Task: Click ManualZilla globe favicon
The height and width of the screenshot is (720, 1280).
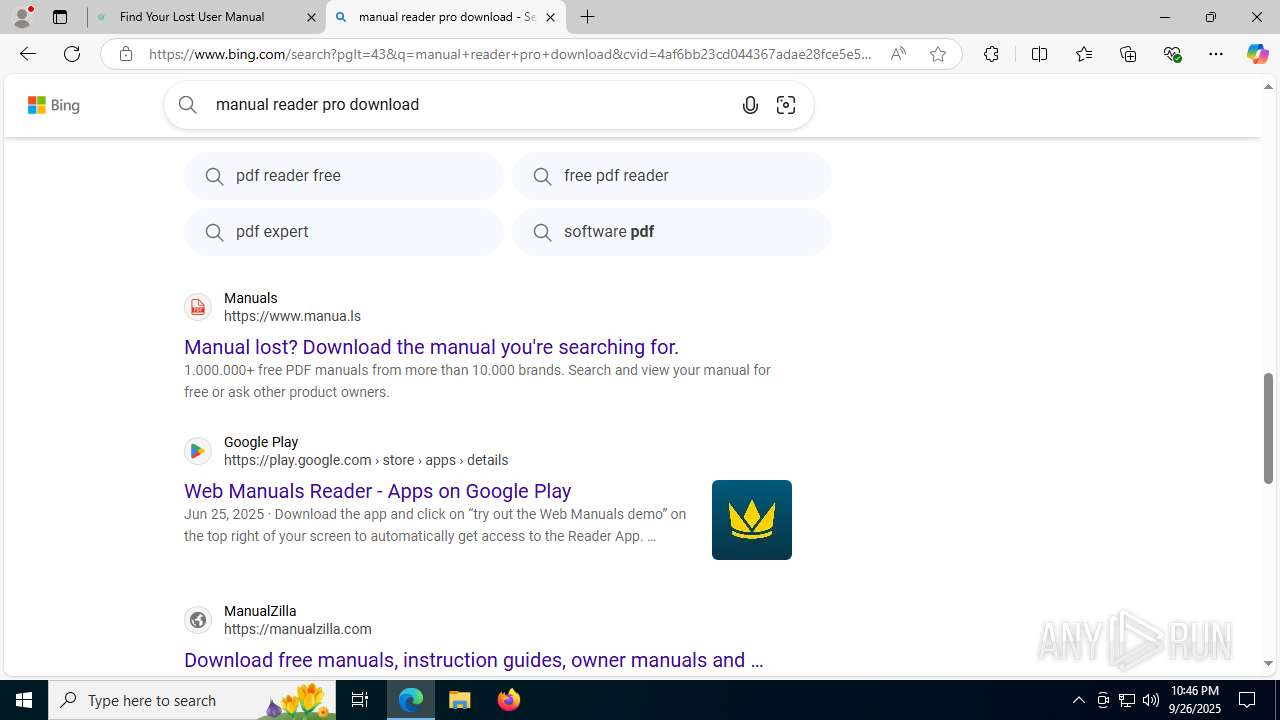Action: pyautogui.click(x=198, y=620)
